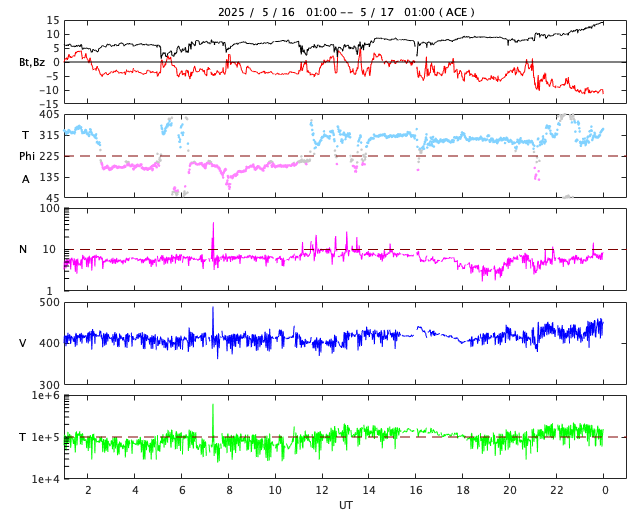
Task: Click the 'Bt,Bz' axis label
Action: point(32,62)
